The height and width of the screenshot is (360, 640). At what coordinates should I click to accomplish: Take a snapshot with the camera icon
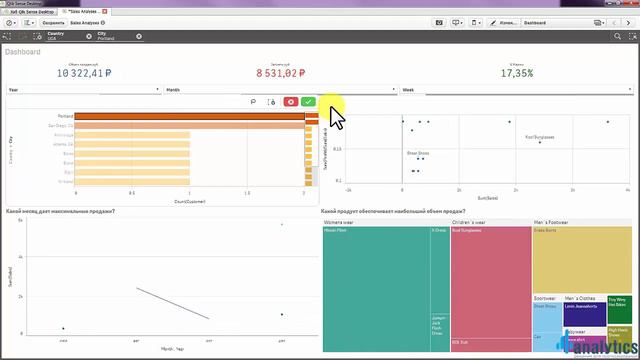pyautogui.click(x=439, y=23)
